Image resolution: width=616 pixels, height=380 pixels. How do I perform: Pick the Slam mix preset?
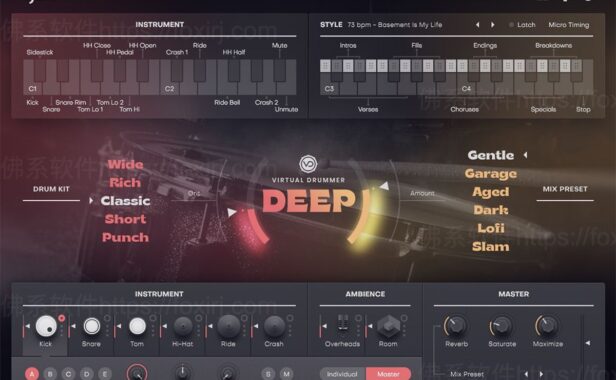491,247
